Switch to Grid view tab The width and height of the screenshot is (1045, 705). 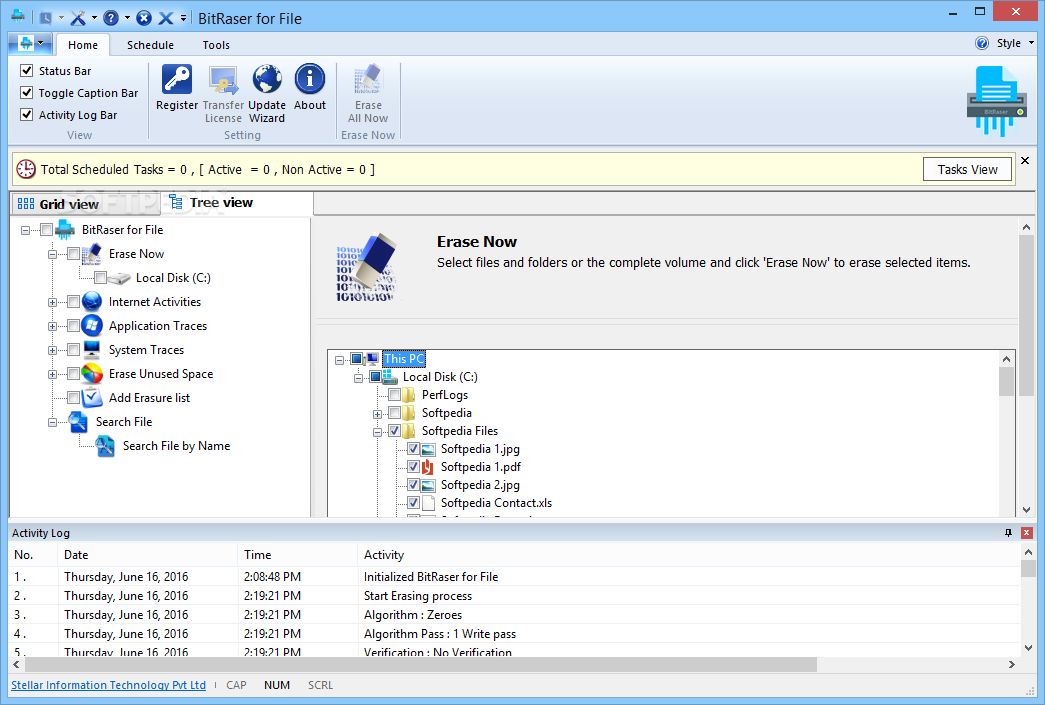[x=85, y=204]
